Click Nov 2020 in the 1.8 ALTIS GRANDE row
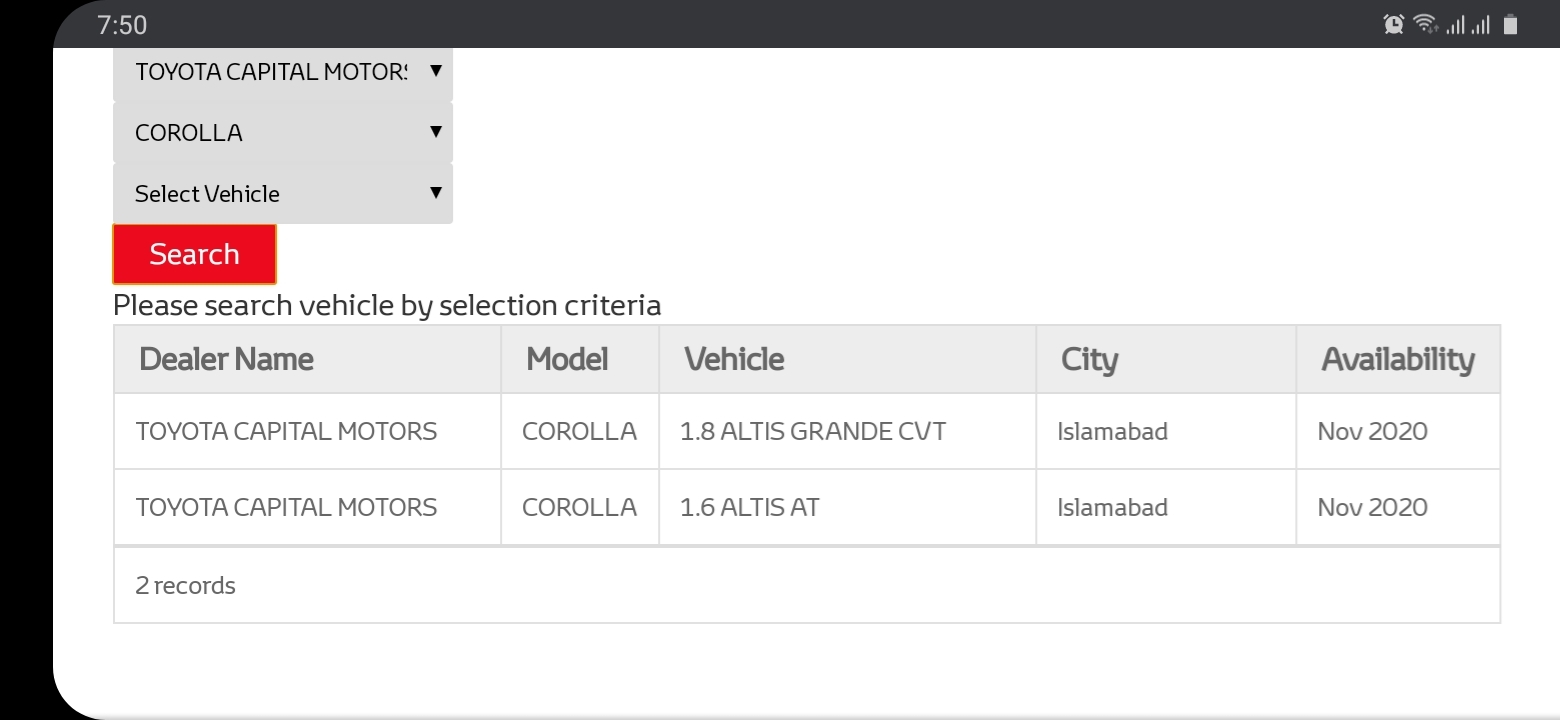The width and height of the screenshot is (1560, 720). point(1372,431)
